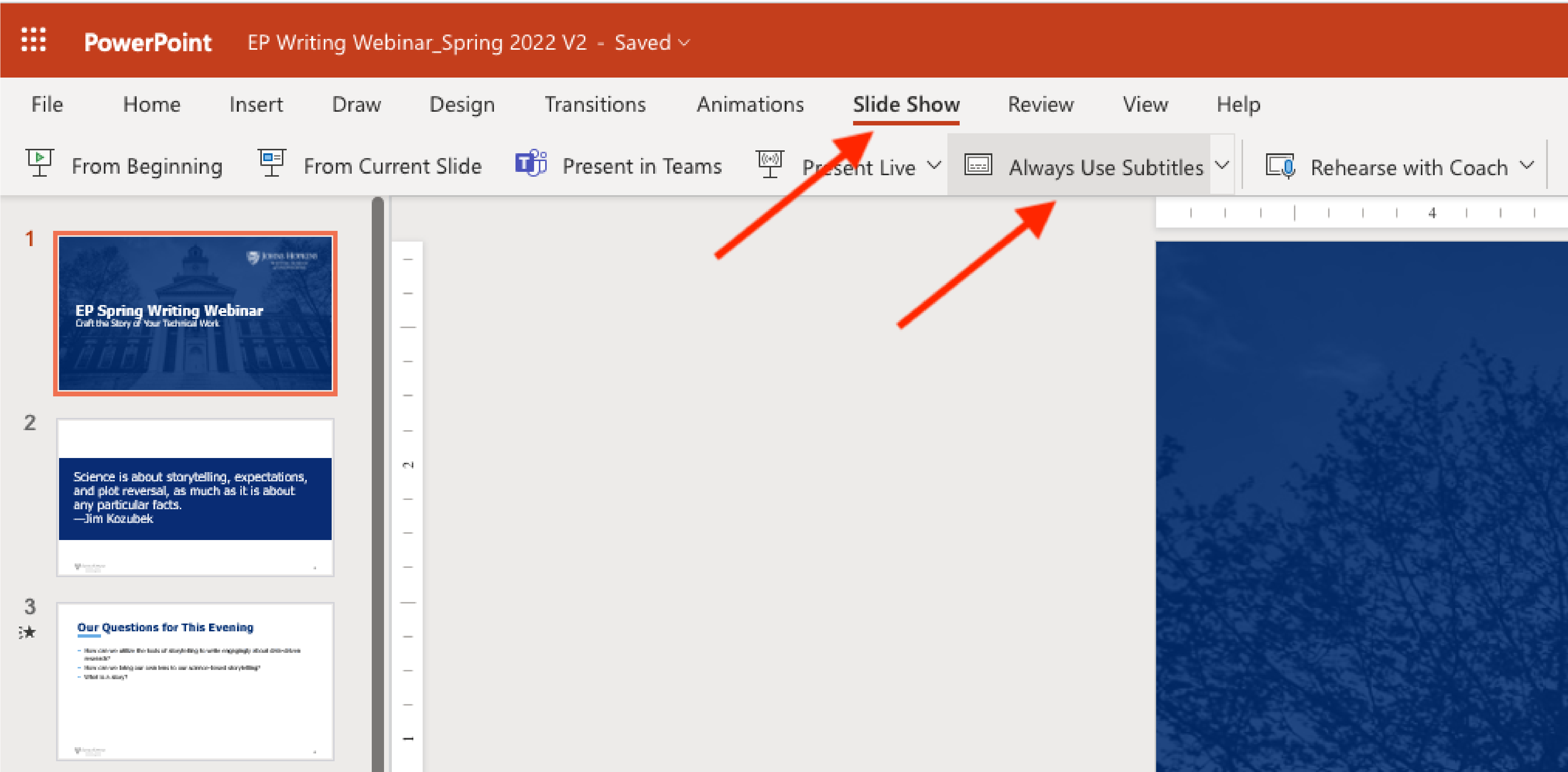Click the From Beginning presentation icon
1568x772 pixels.
pyautogui.click(x=40, y=164)
